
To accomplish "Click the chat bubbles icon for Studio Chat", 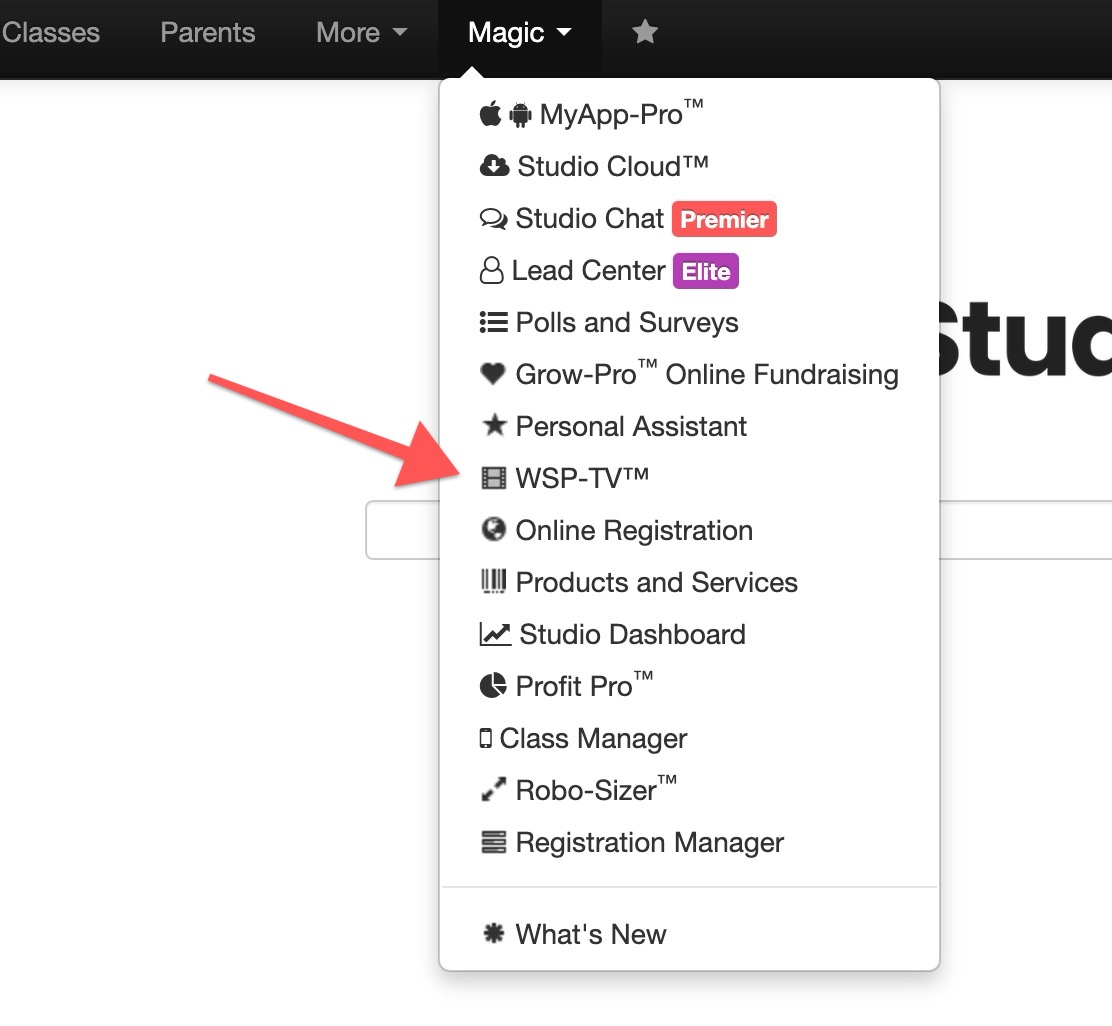I will pyautogui.click(x=494, y=218).
